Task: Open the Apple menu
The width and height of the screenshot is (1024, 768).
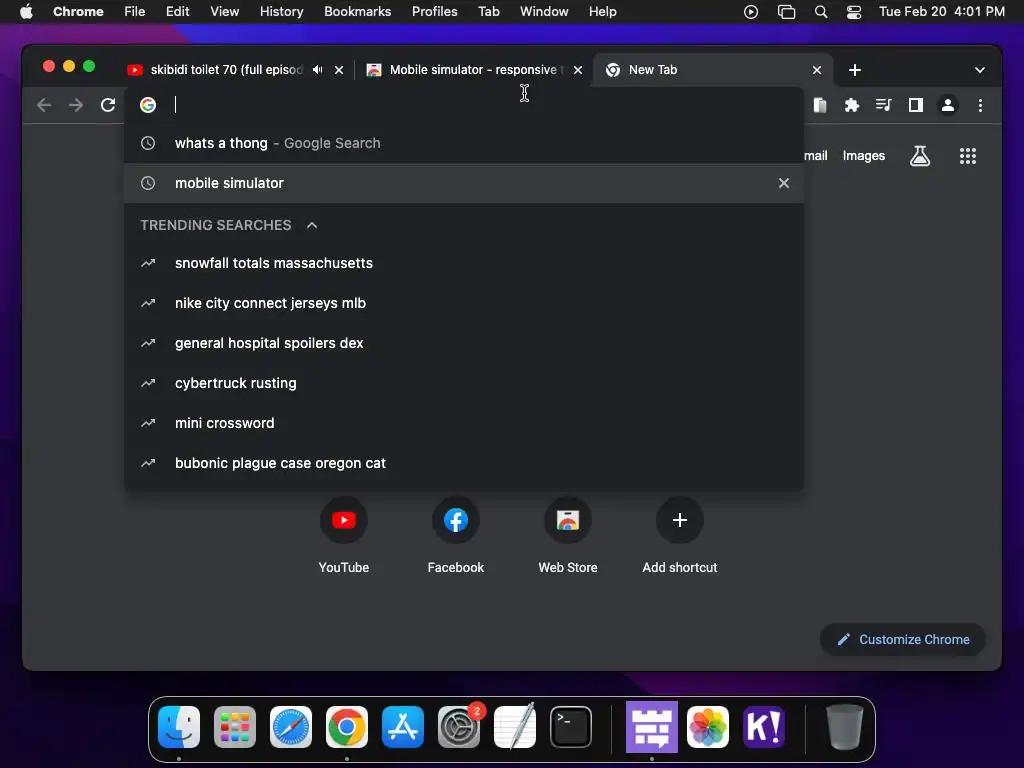Action: (26, 12)
